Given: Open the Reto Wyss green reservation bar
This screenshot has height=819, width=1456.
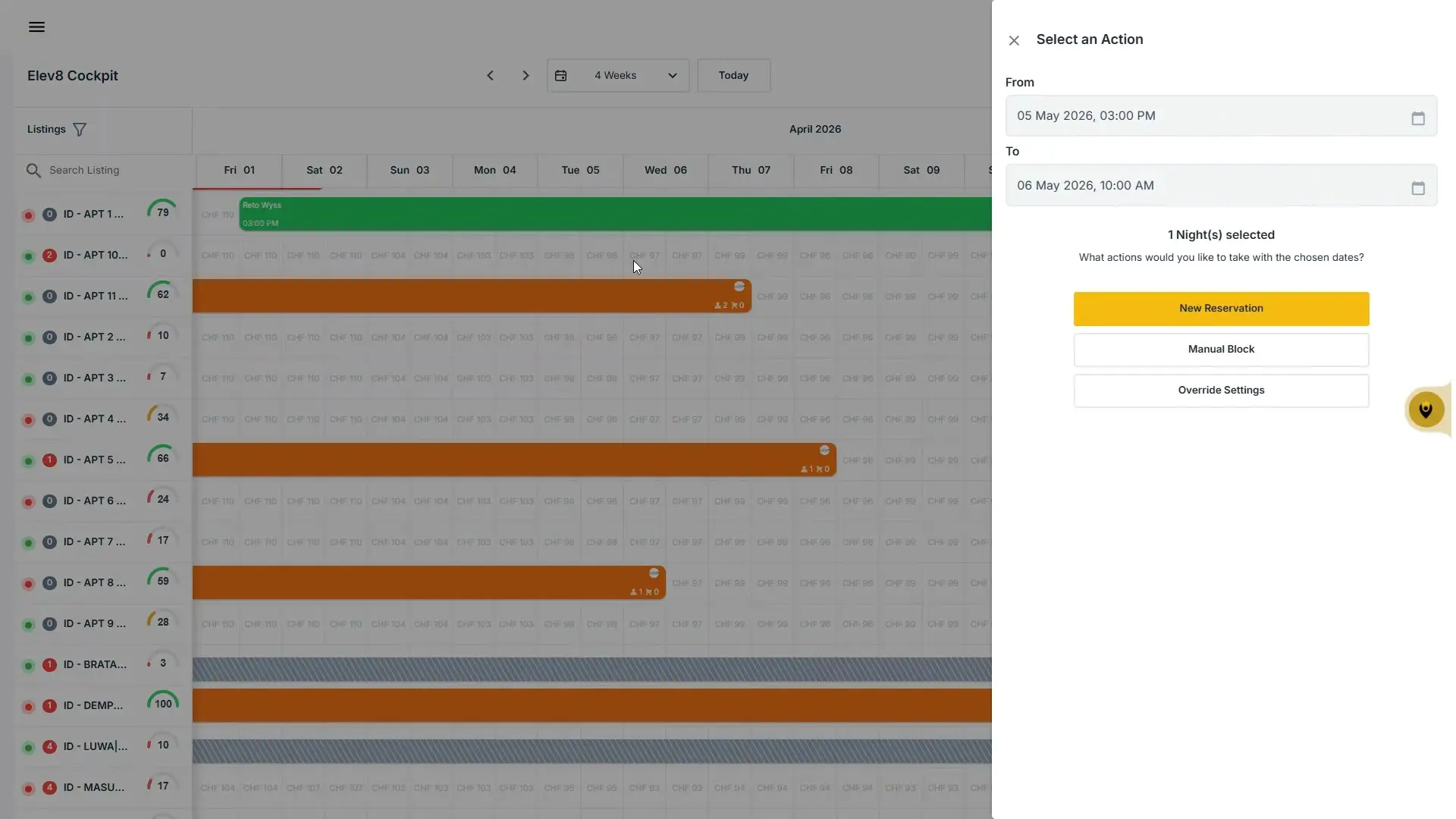Looking at the screenshot, I should click(x=615, y=215).
